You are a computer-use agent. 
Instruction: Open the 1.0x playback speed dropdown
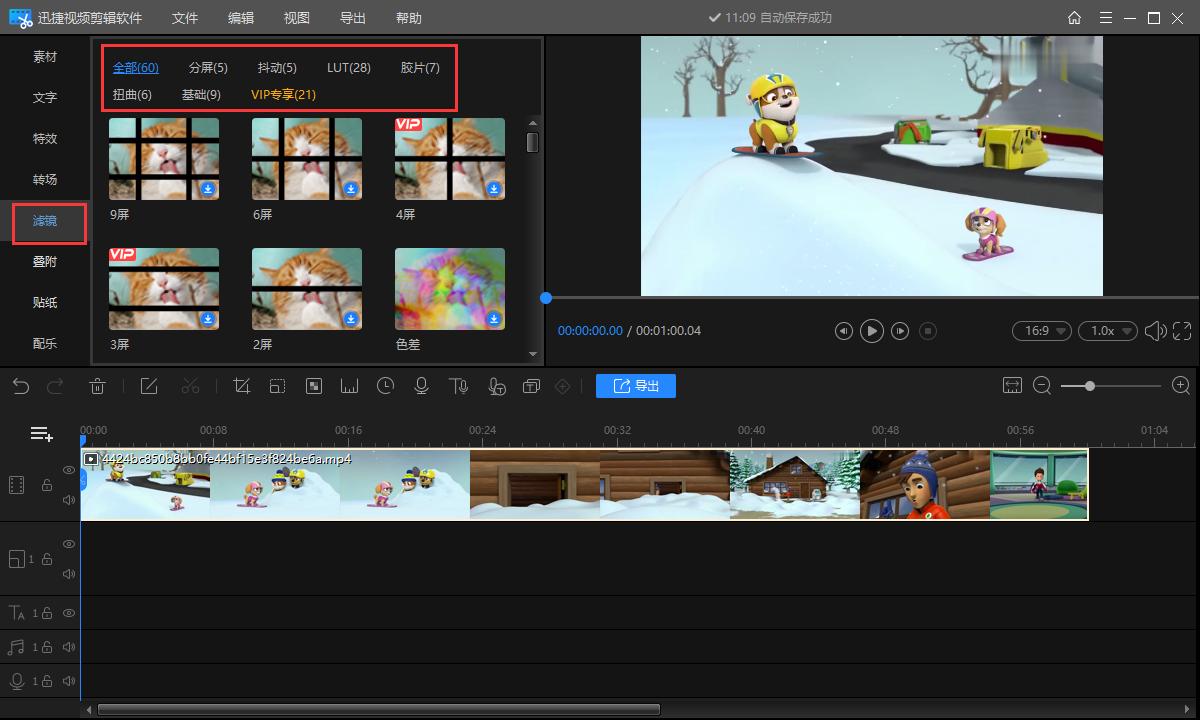click(1107, 331)
